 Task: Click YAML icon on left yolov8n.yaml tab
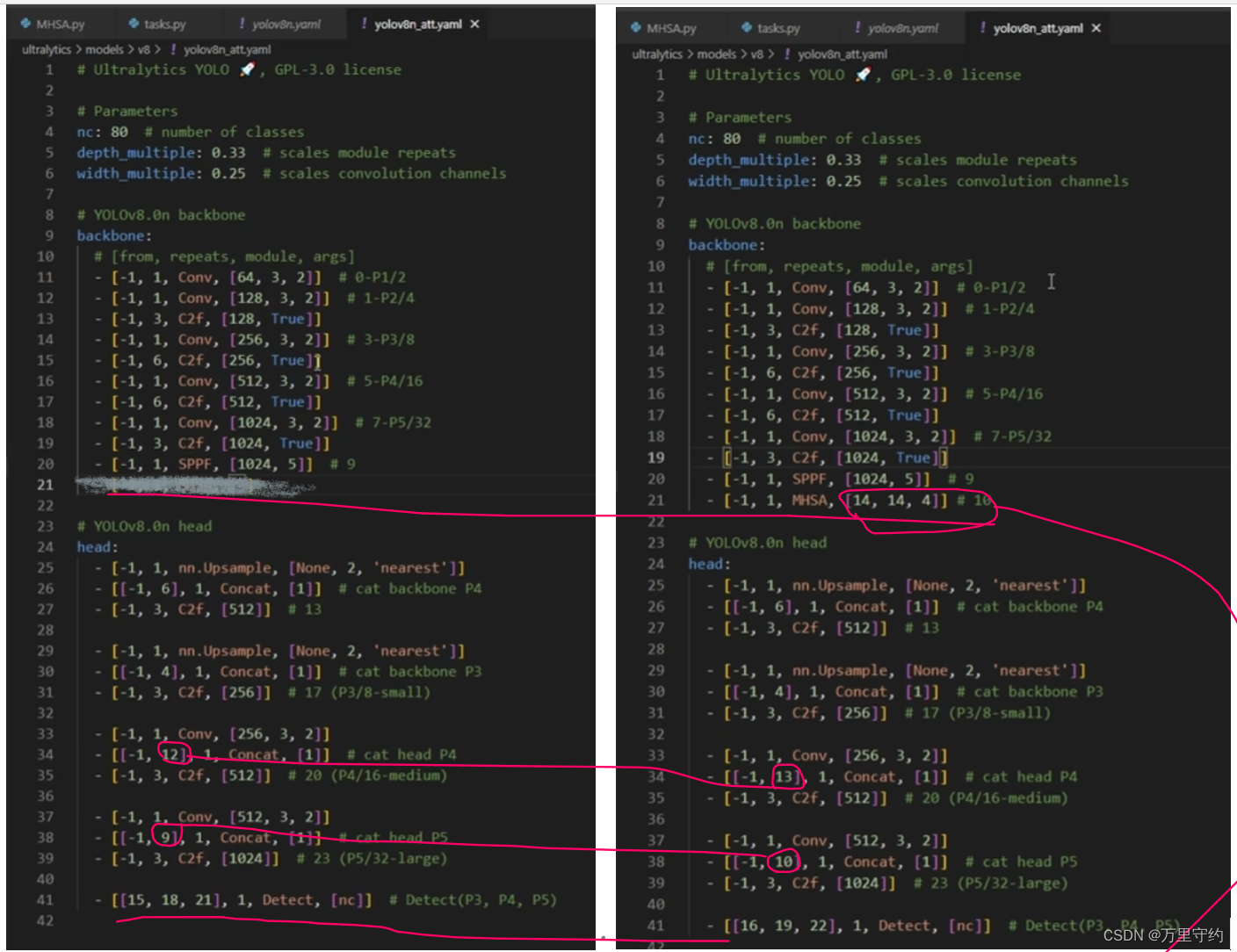(242, 25)
